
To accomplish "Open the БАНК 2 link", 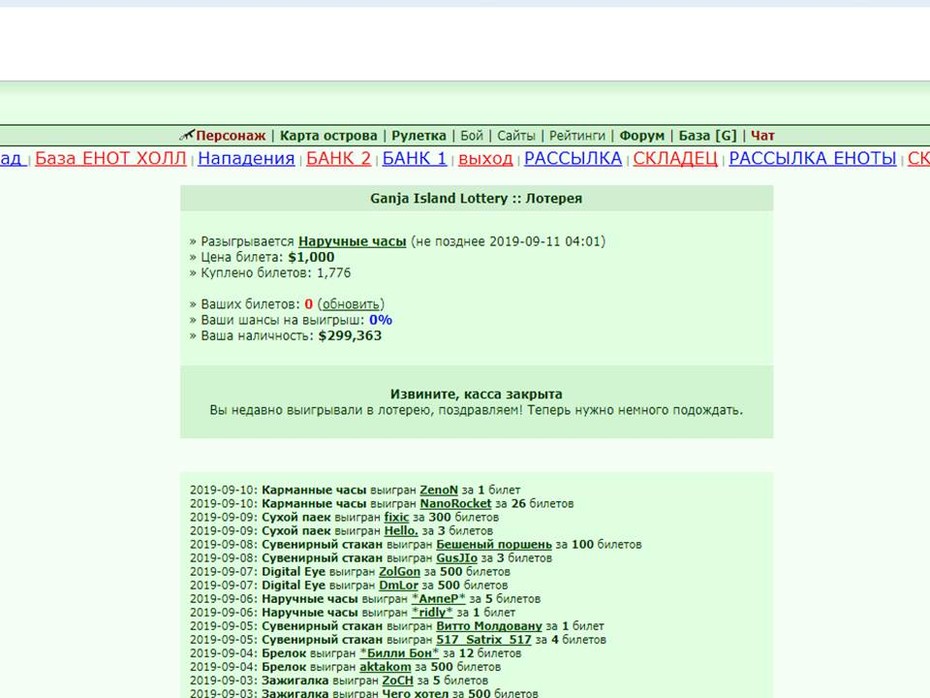I will point(338,158).
